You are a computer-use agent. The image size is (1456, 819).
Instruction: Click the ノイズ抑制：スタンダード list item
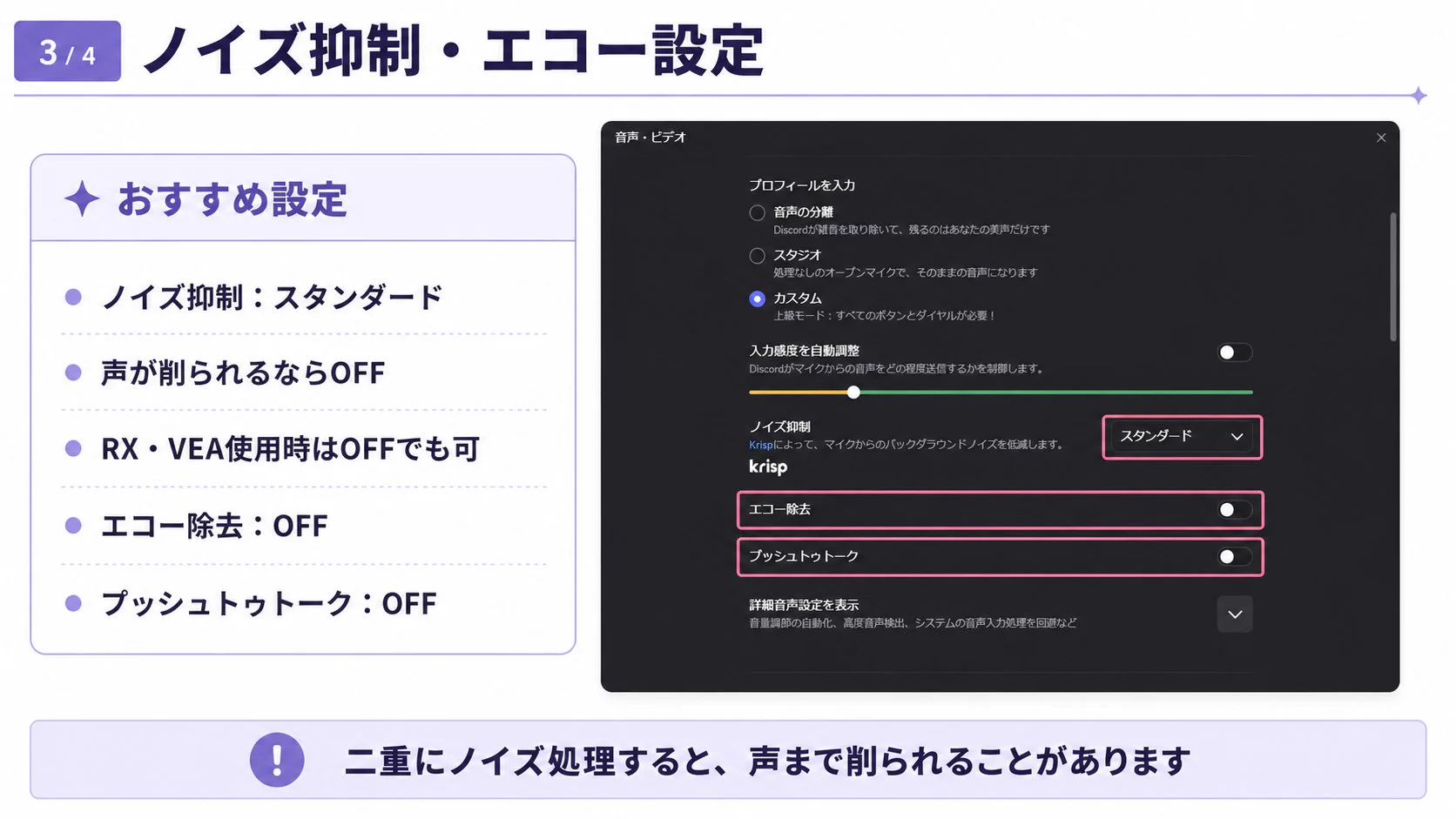(272, 298)
